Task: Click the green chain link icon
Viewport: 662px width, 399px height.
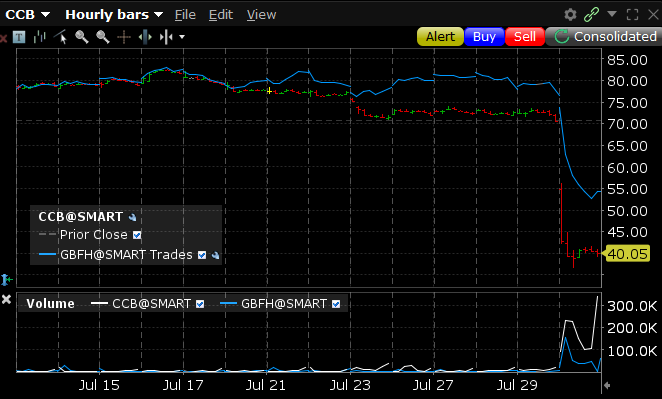Action: (591, 15)
